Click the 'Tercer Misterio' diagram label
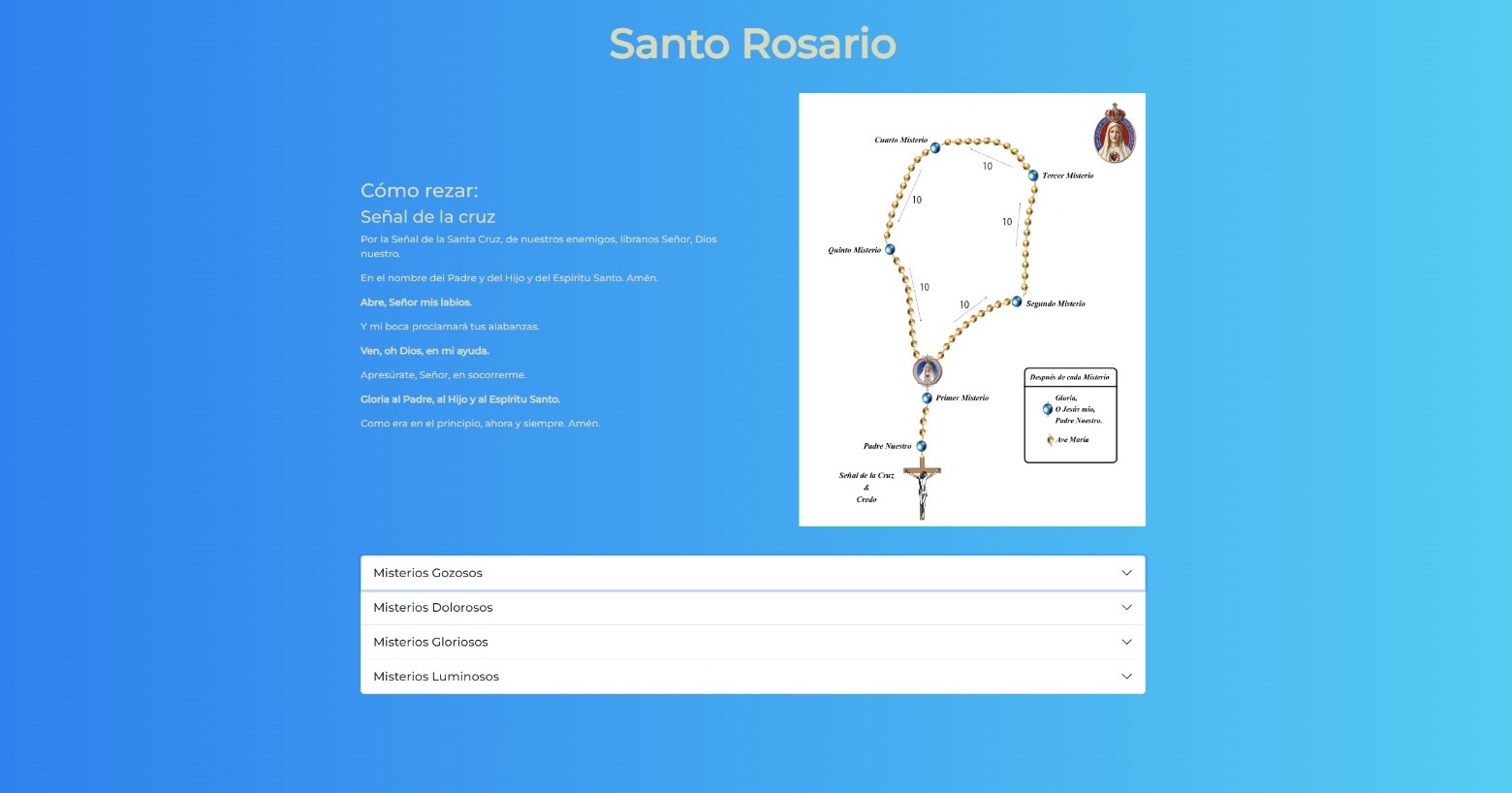 (x=1068, y=175)
